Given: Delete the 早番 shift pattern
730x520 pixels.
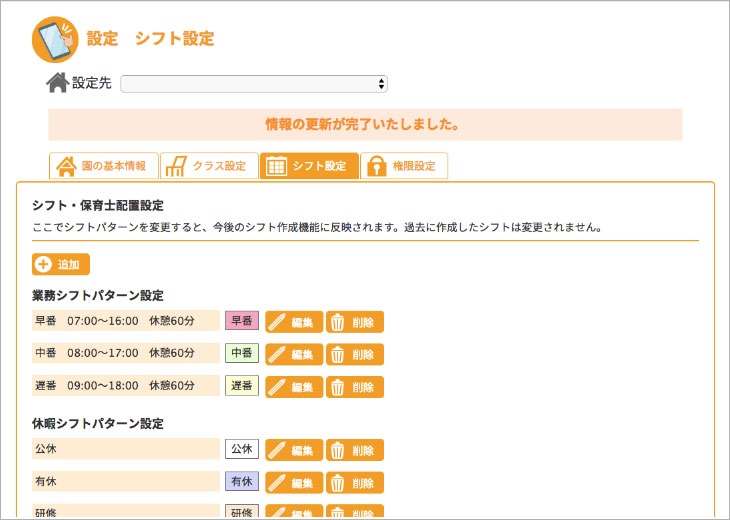Looking at the screenshot, I should 355,322.
